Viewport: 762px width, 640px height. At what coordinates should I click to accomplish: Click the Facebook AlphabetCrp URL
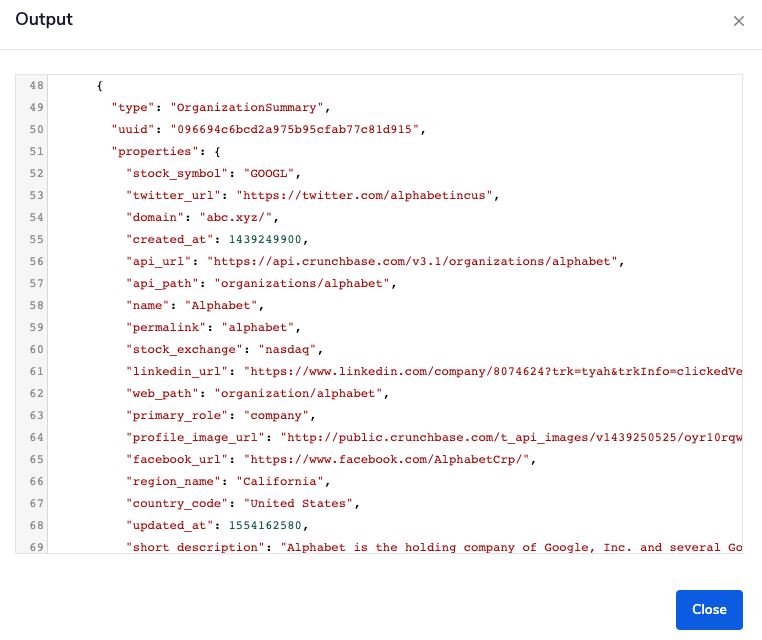pyautogui.click(x=385, y=460)
